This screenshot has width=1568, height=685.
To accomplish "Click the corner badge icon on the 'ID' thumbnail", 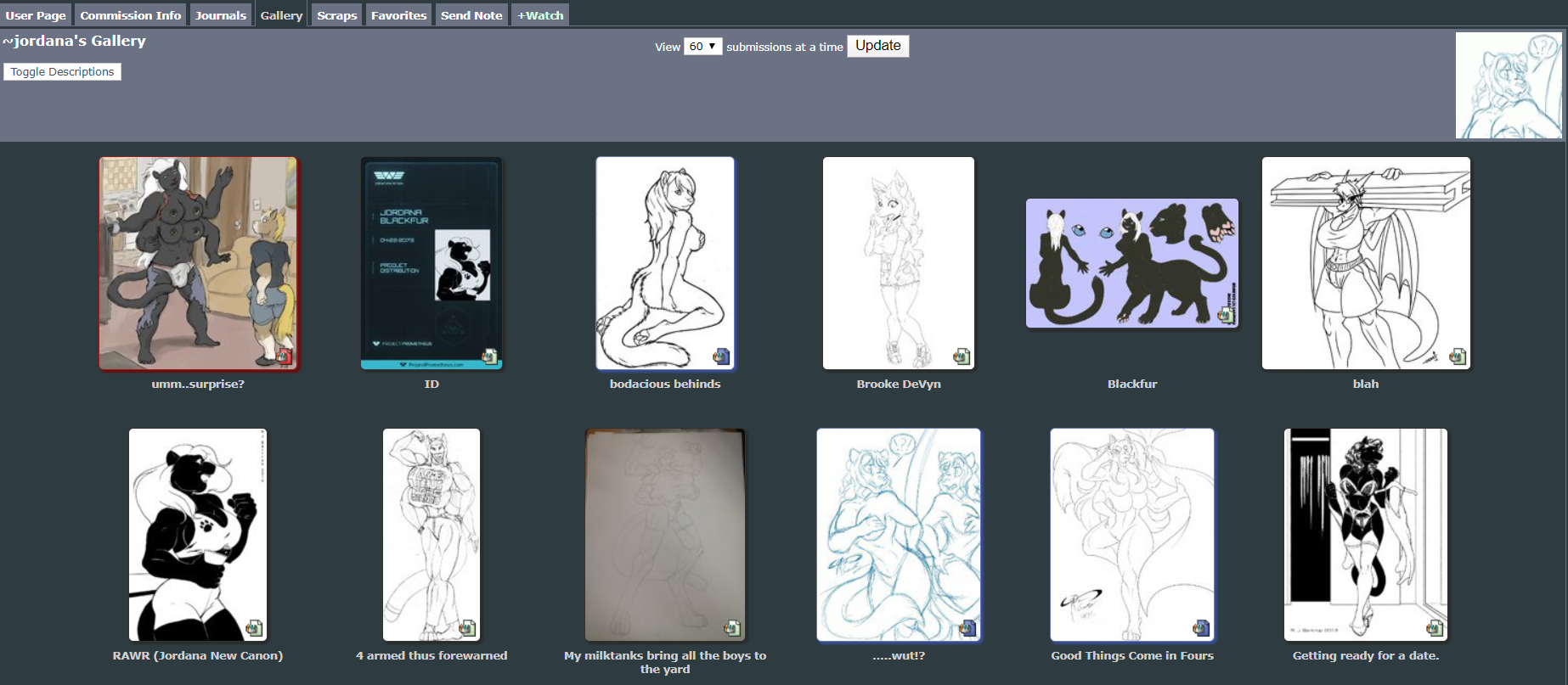I will click(x=489, y=357).
